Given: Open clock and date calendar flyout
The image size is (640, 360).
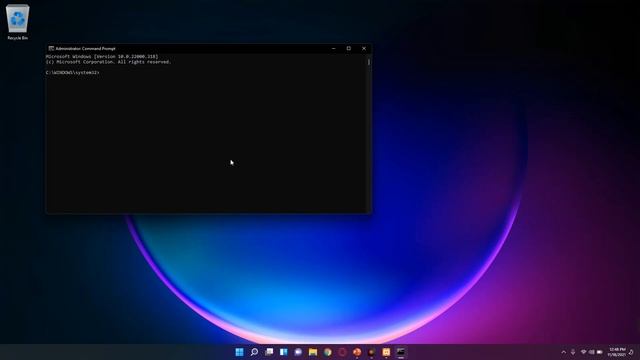Looking at the screenshot, I should coord(617,352).
